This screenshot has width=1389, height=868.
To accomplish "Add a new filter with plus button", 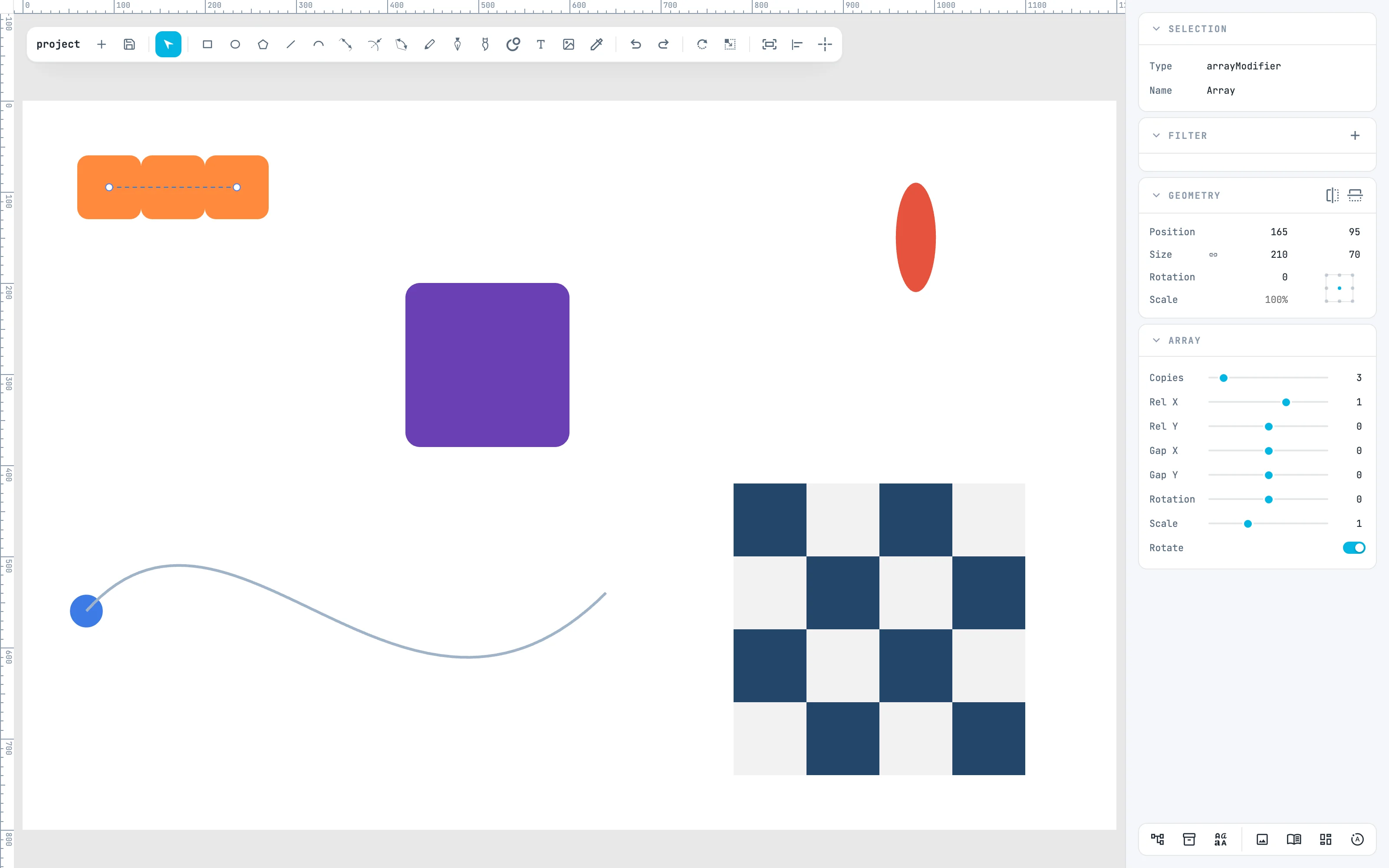I will point(1355,135).
